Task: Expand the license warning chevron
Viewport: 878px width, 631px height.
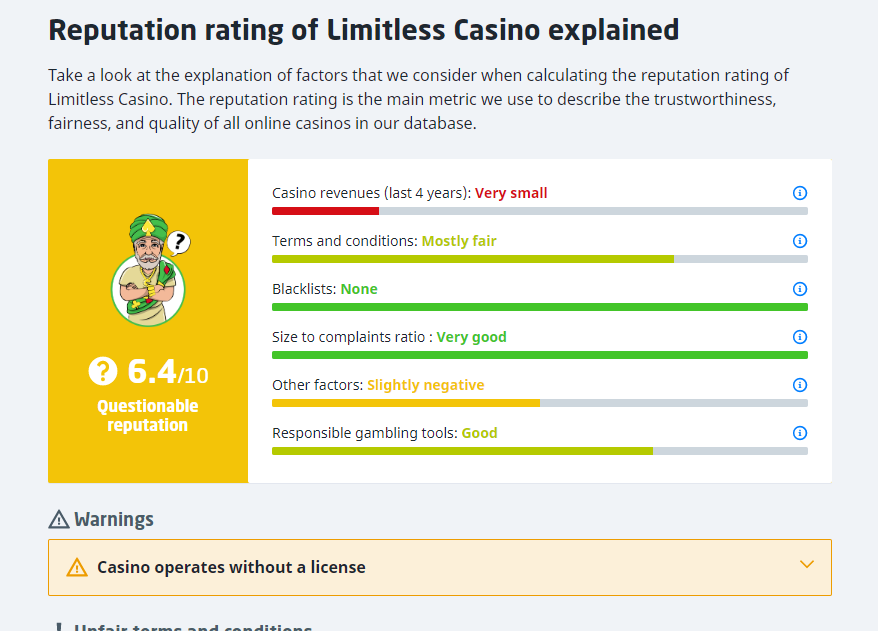Action: point(808,565)
